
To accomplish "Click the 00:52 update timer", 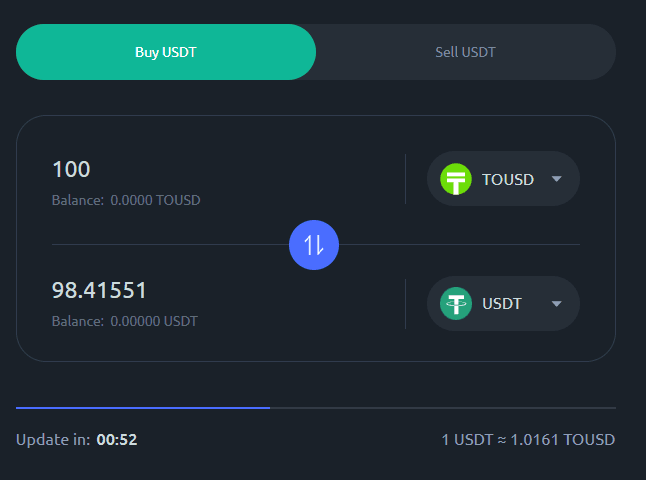I will (117, 440).
